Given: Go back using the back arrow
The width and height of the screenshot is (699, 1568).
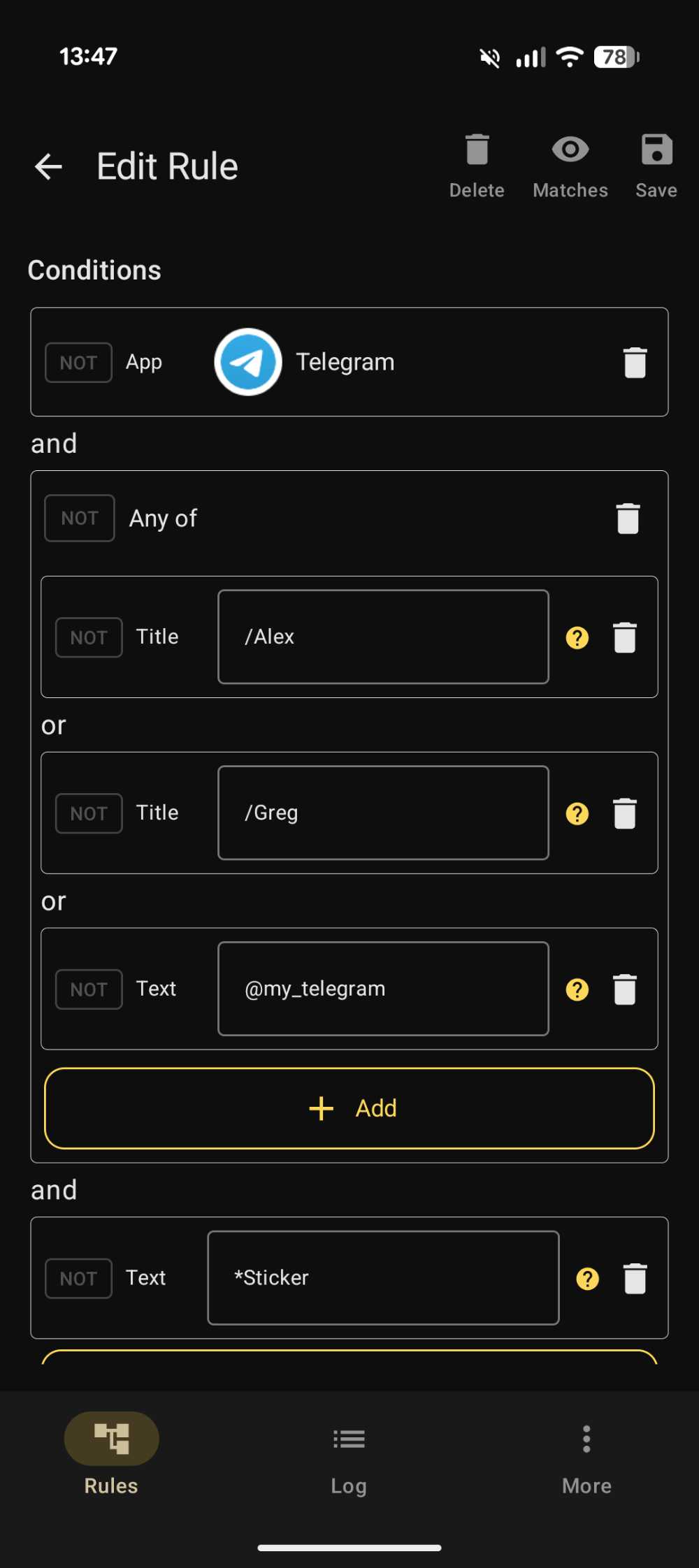Looking at the screenshot, I should [48, 166].
